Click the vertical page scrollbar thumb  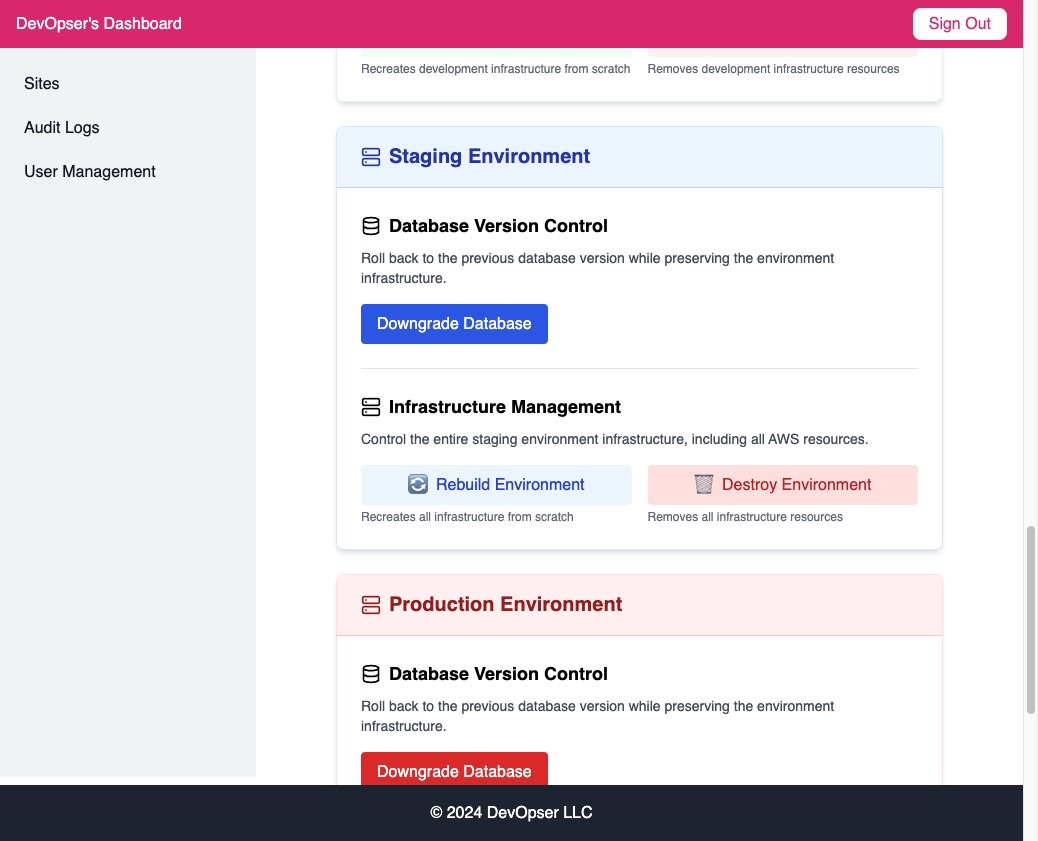(1030, 620)
